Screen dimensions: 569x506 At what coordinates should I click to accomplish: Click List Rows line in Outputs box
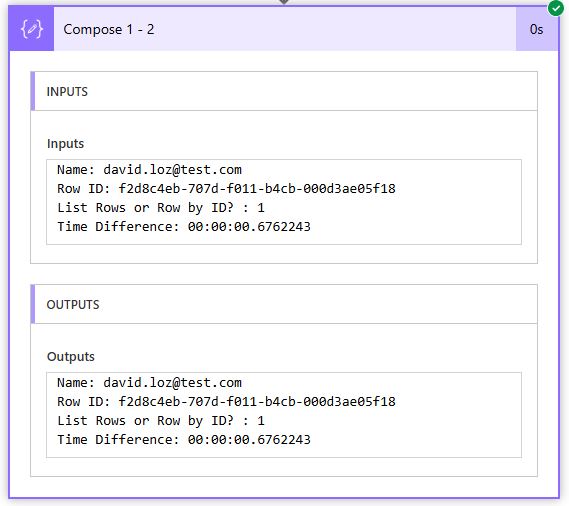point(161,421)
